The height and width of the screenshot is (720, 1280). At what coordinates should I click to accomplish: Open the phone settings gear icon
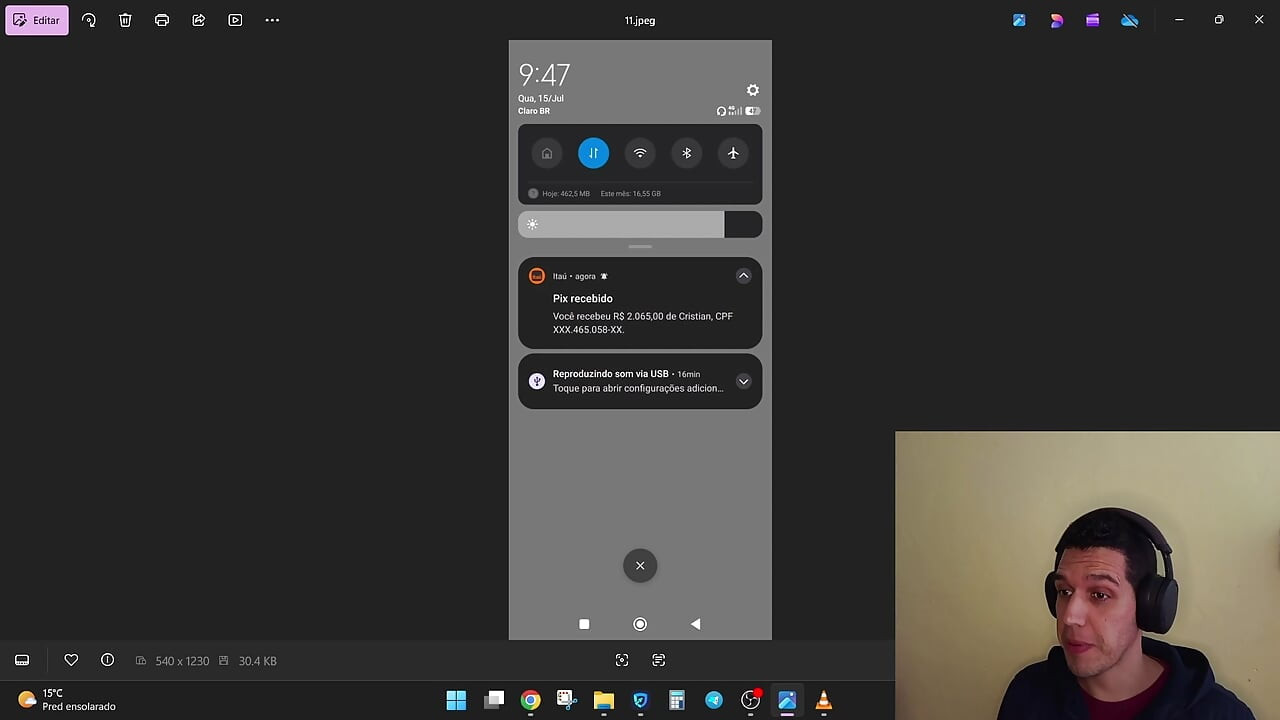pyautogui.click(x=753, y=90)
